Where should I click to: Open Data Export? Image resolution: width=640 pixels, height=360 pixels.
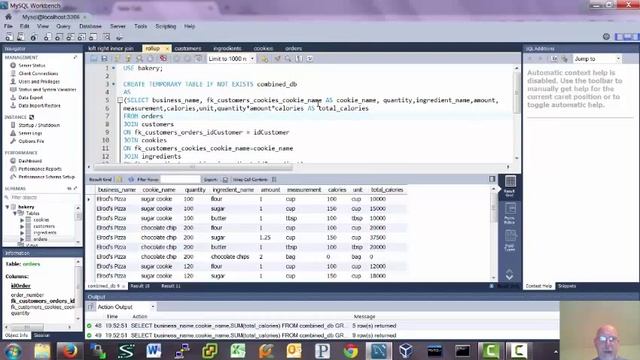click(x=31, y=98)
